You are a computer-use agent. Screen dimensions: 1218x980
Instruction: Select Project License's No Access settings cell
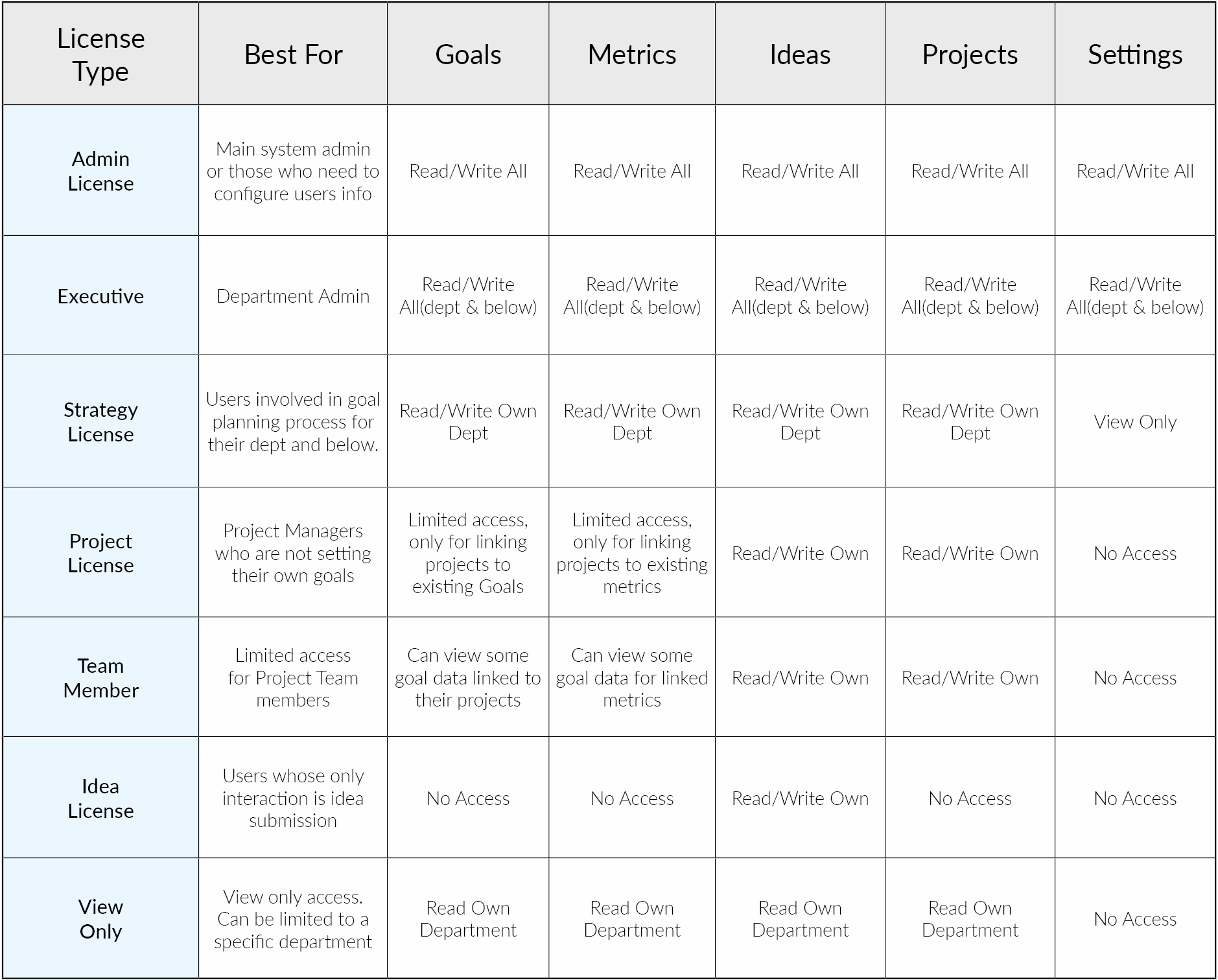[x=1135, y=553]
